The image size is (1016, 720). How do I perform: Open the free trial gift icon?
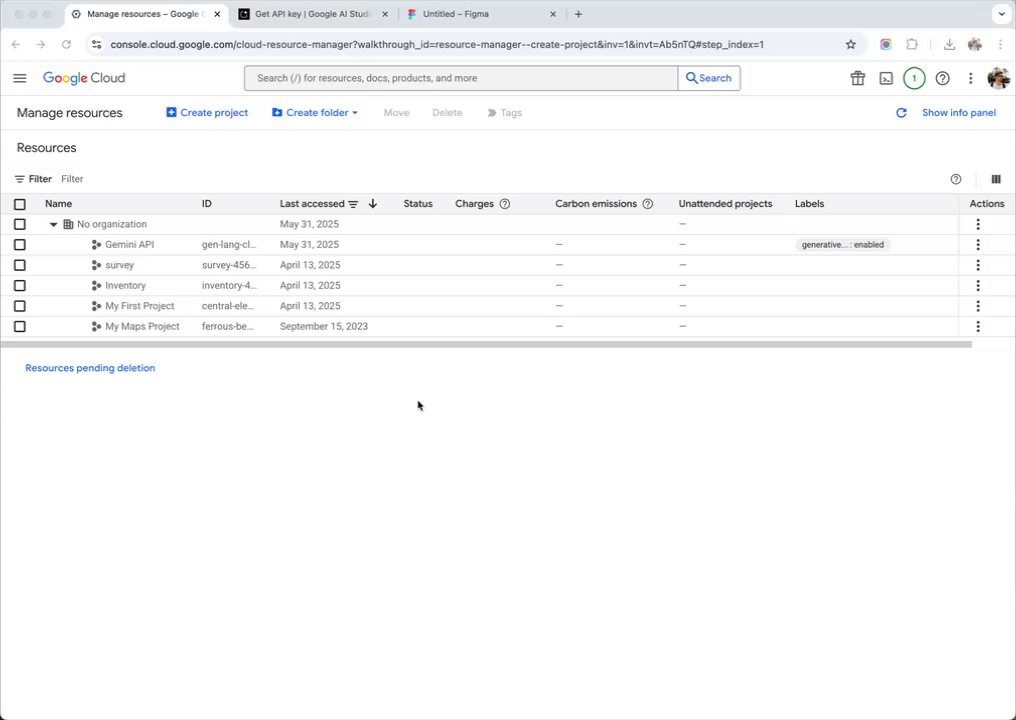pos(858,78)
